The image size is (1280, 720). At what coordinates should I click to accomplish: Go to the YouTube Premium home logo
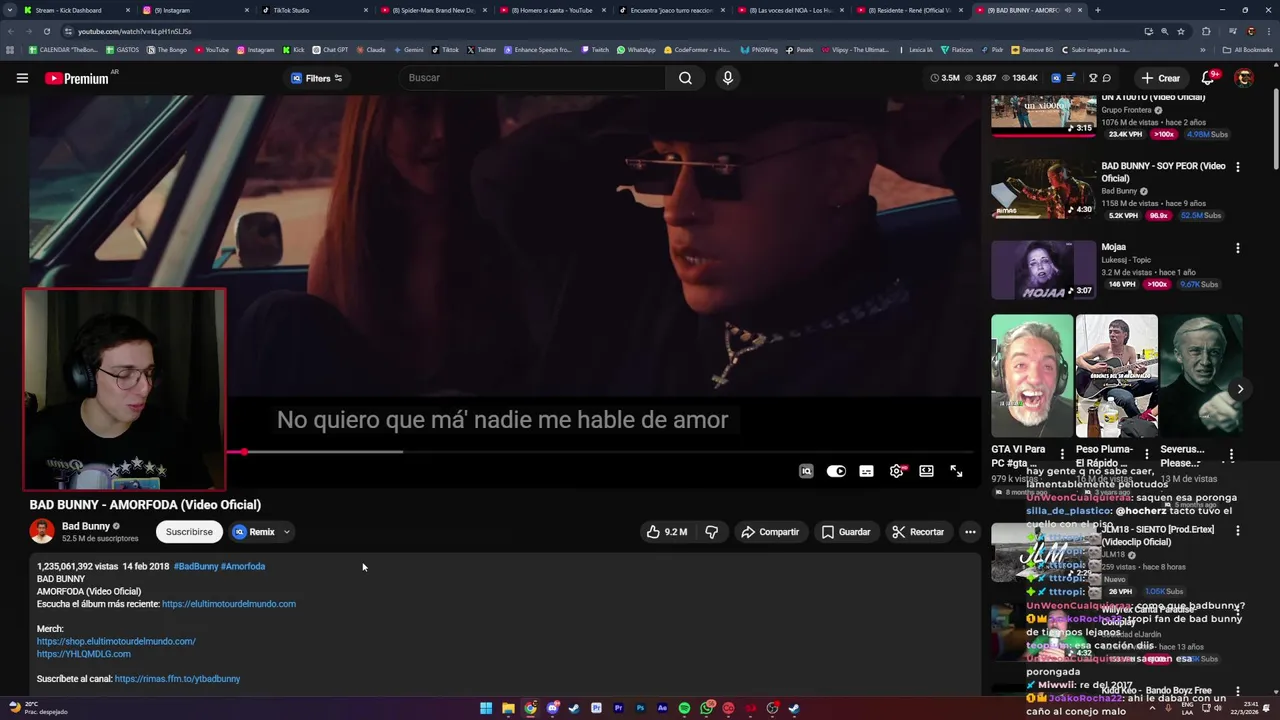pos(77,78)
